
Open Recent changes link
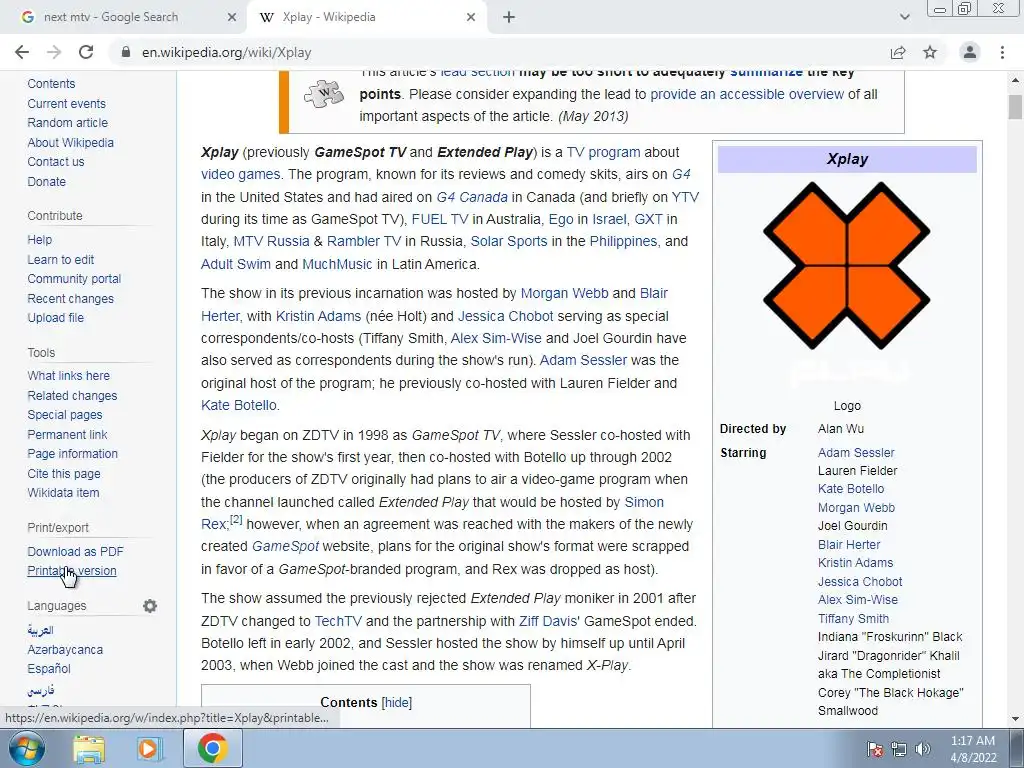point(71,298)
